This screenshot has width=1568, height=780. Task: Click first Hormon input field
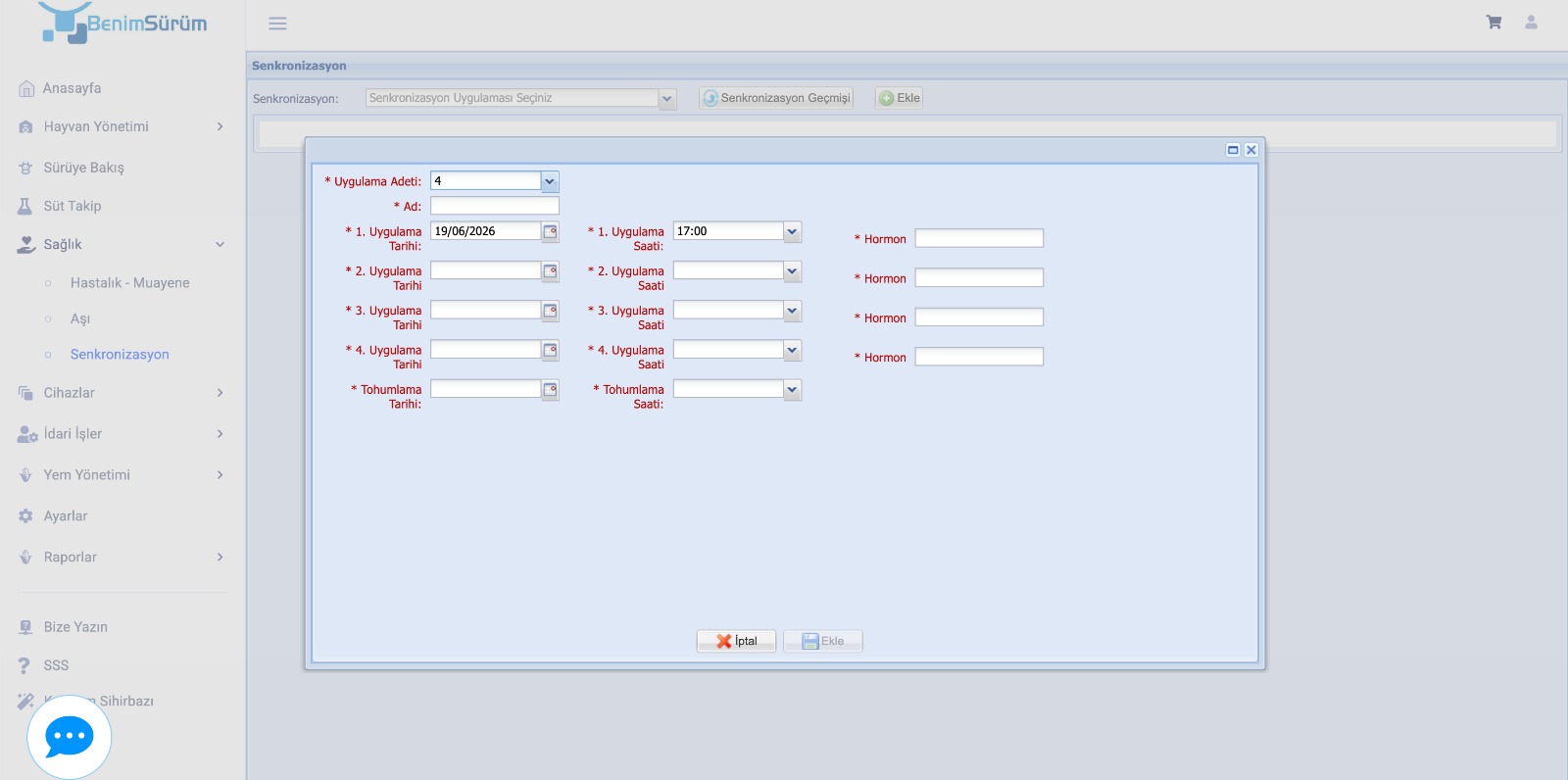pos(979,238)
